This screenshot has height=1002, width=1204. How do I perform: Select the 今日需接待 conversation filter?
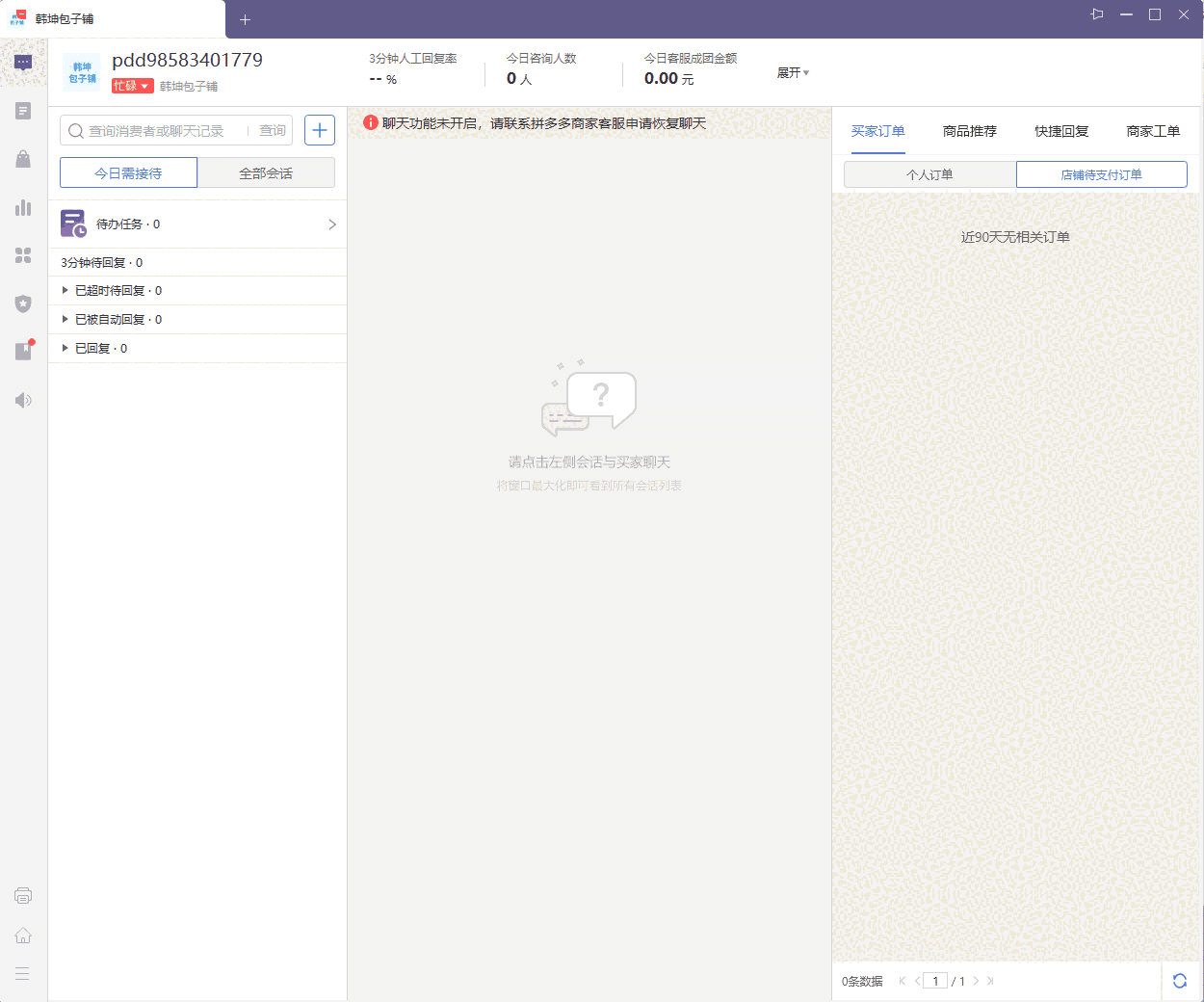pos(128,173)
